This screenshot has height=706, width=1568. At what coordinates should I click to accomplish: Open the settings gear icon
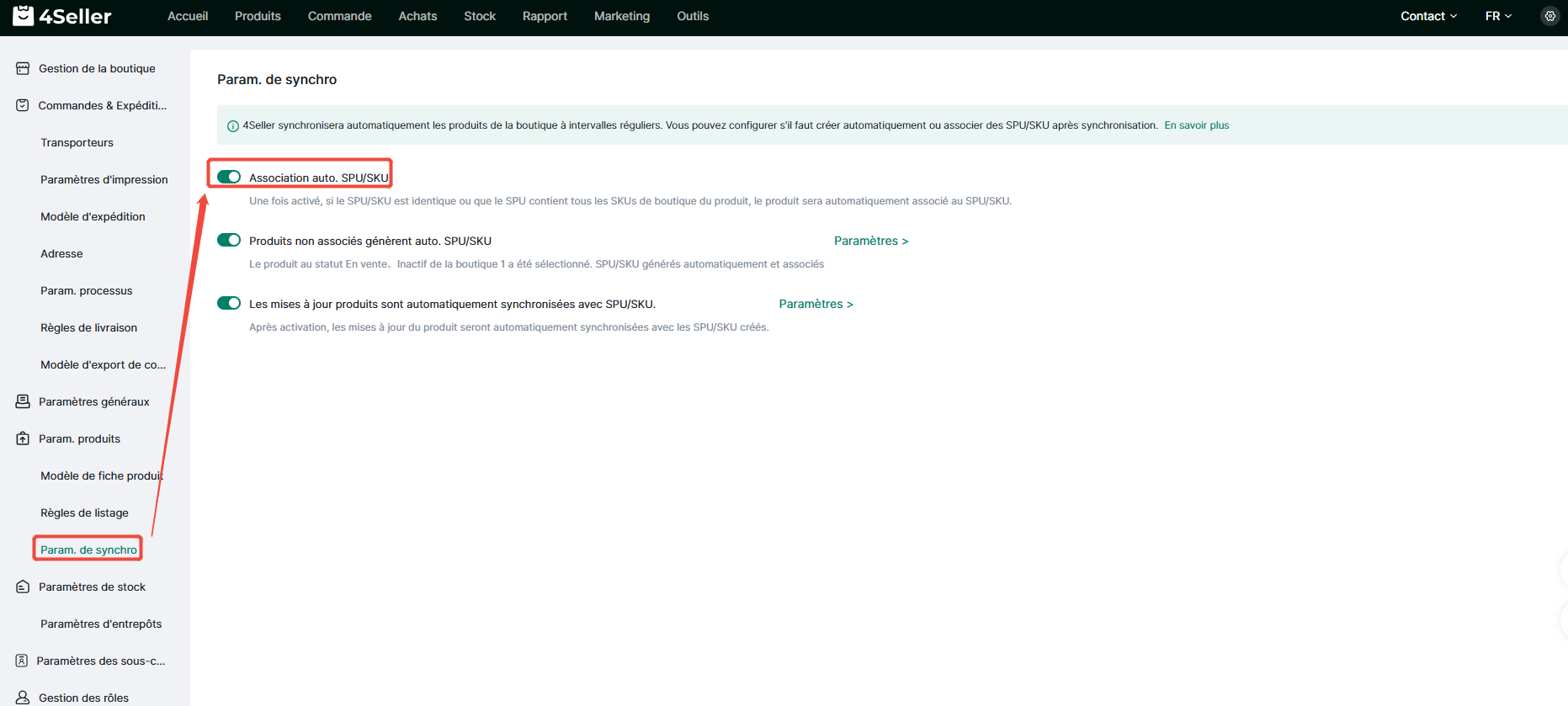1549,16
